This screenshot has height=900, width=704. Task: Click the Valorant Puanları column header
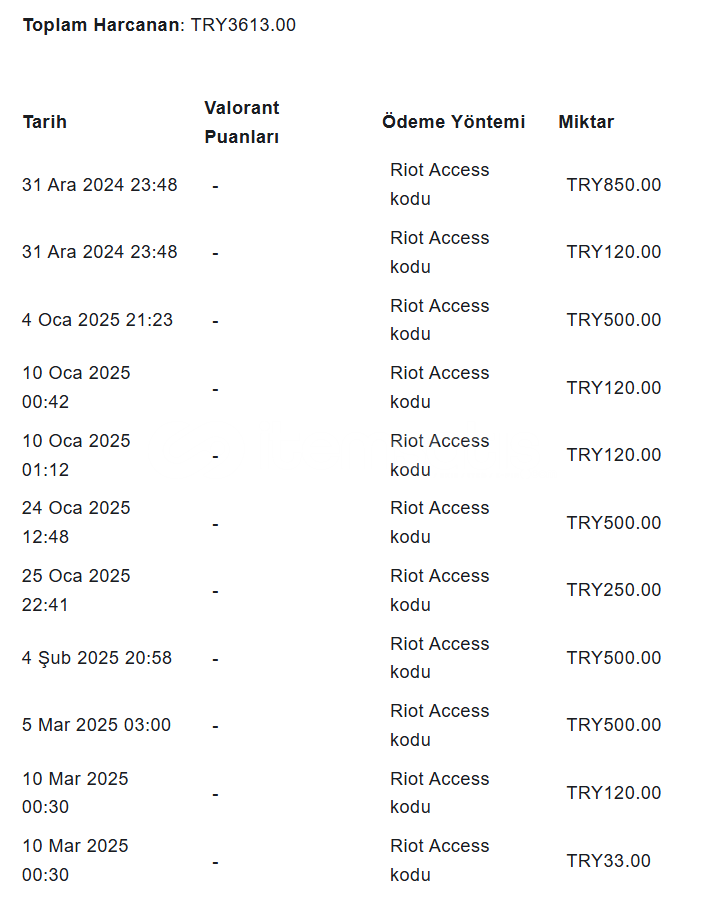tap(241, 122)
